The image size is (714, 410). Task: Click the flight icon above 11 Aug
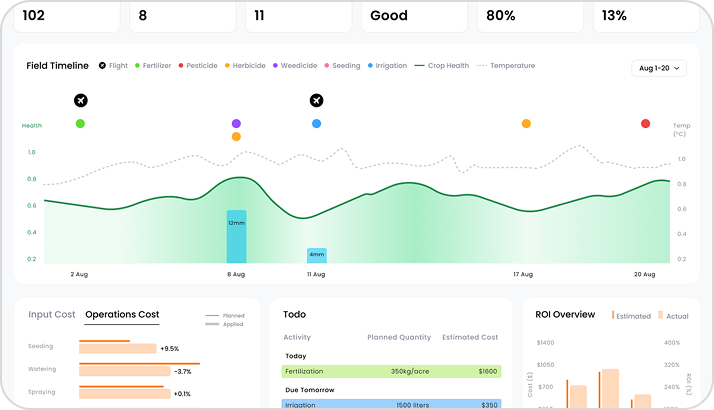click(x=316, y=100)
